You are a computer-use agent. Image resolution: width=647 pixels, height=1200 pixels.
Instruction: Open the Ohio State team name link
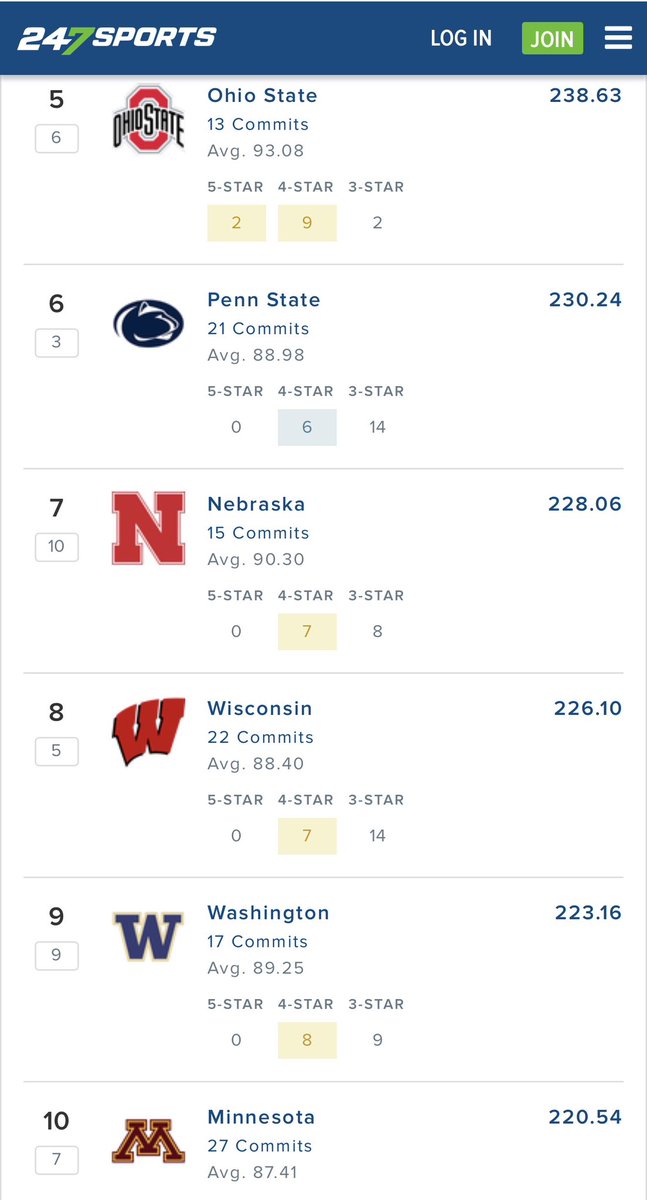point(262,96)
